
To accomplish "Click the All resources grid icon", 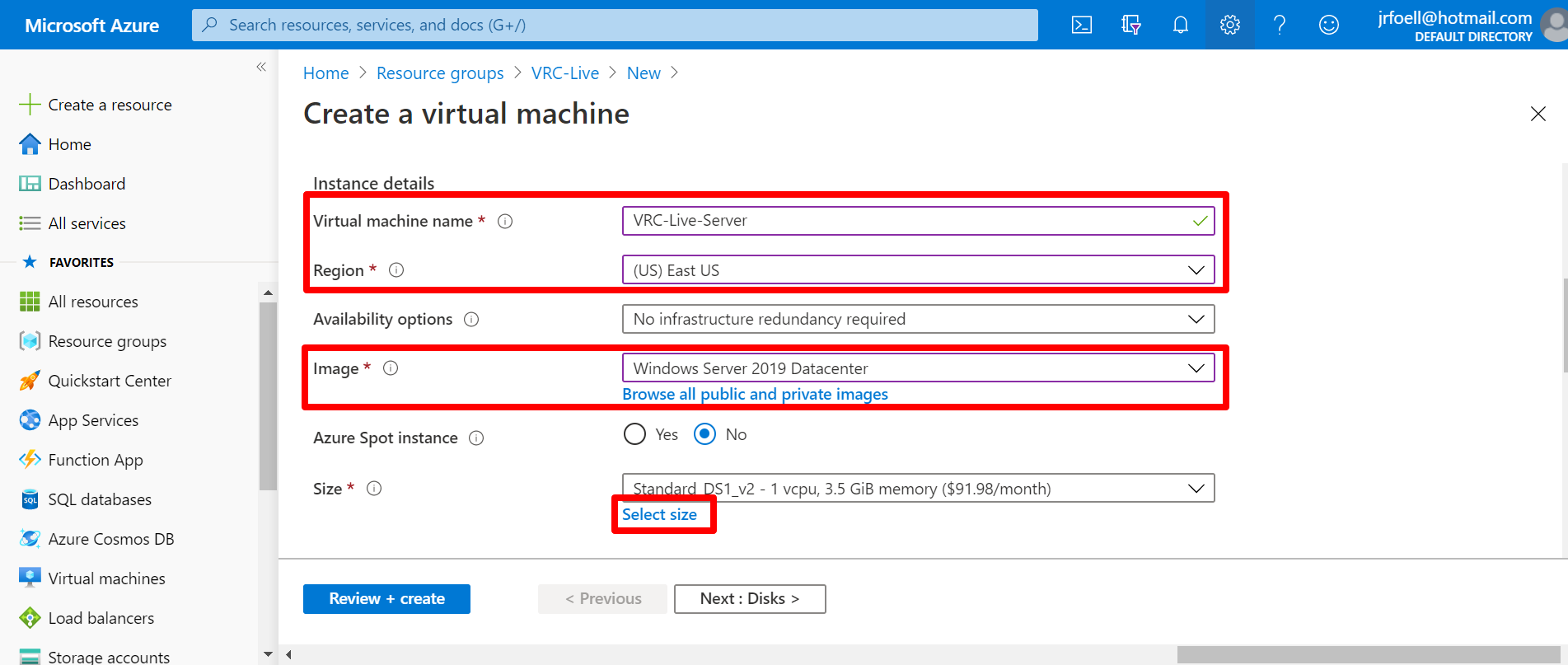I will 30,302.
